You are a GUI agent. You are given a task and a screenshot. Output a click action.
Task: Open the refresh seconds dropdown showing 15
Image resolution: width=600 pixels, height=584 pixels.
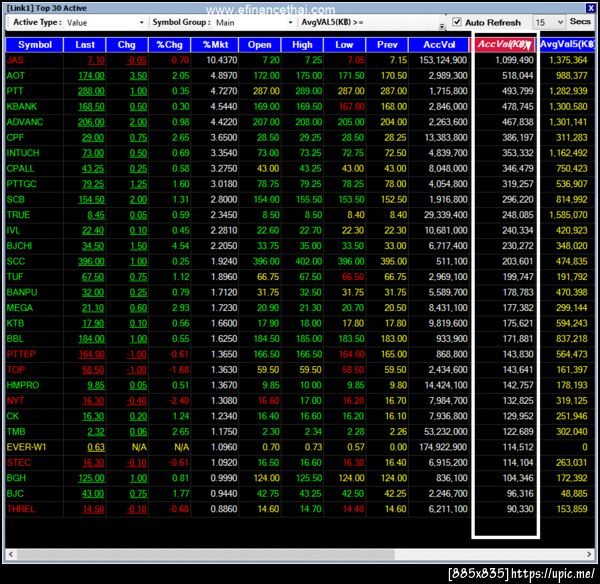point(549,23)
